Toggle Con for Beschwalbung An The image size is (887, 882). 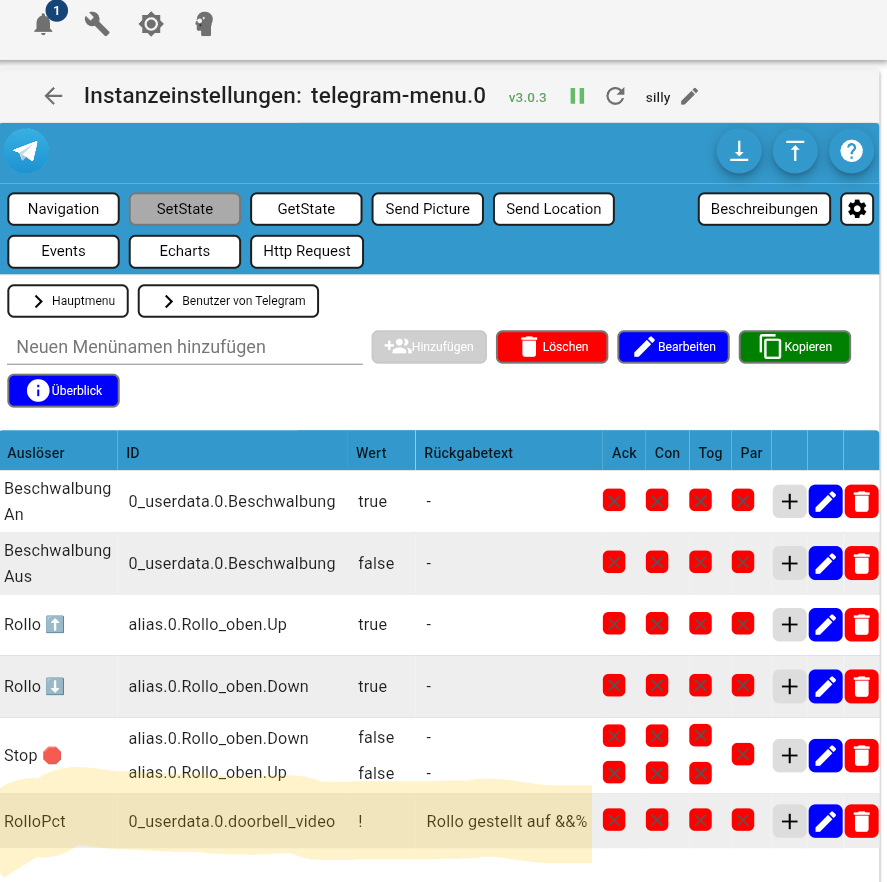(657, 500)
